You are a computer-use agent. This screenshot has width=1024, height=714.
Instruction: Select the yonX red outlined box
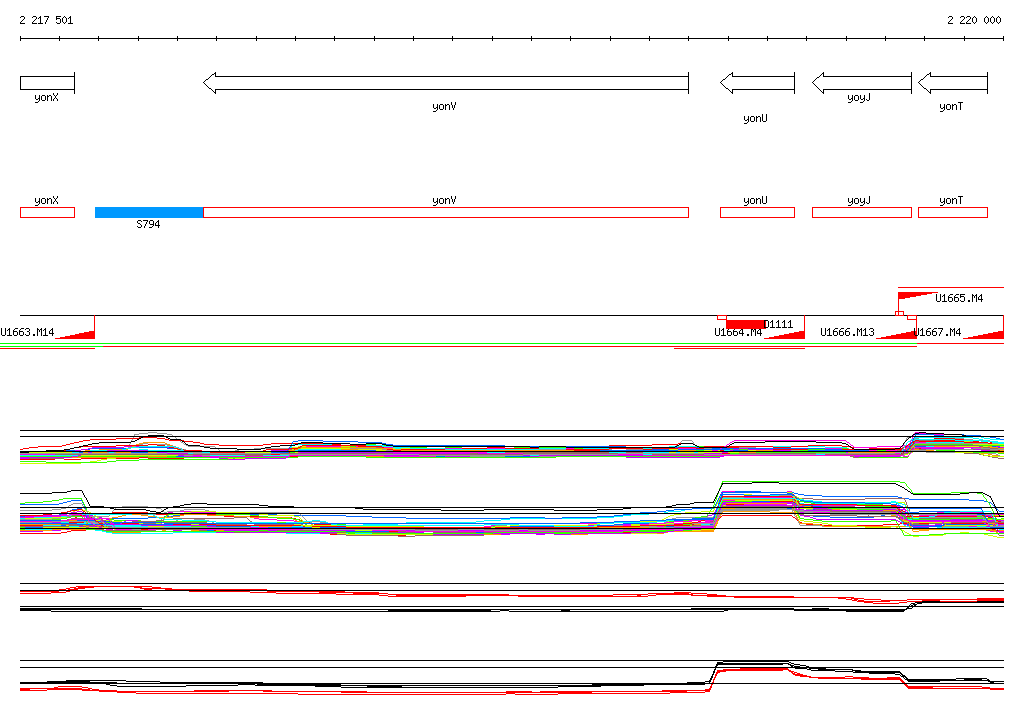tap(48, 212)
